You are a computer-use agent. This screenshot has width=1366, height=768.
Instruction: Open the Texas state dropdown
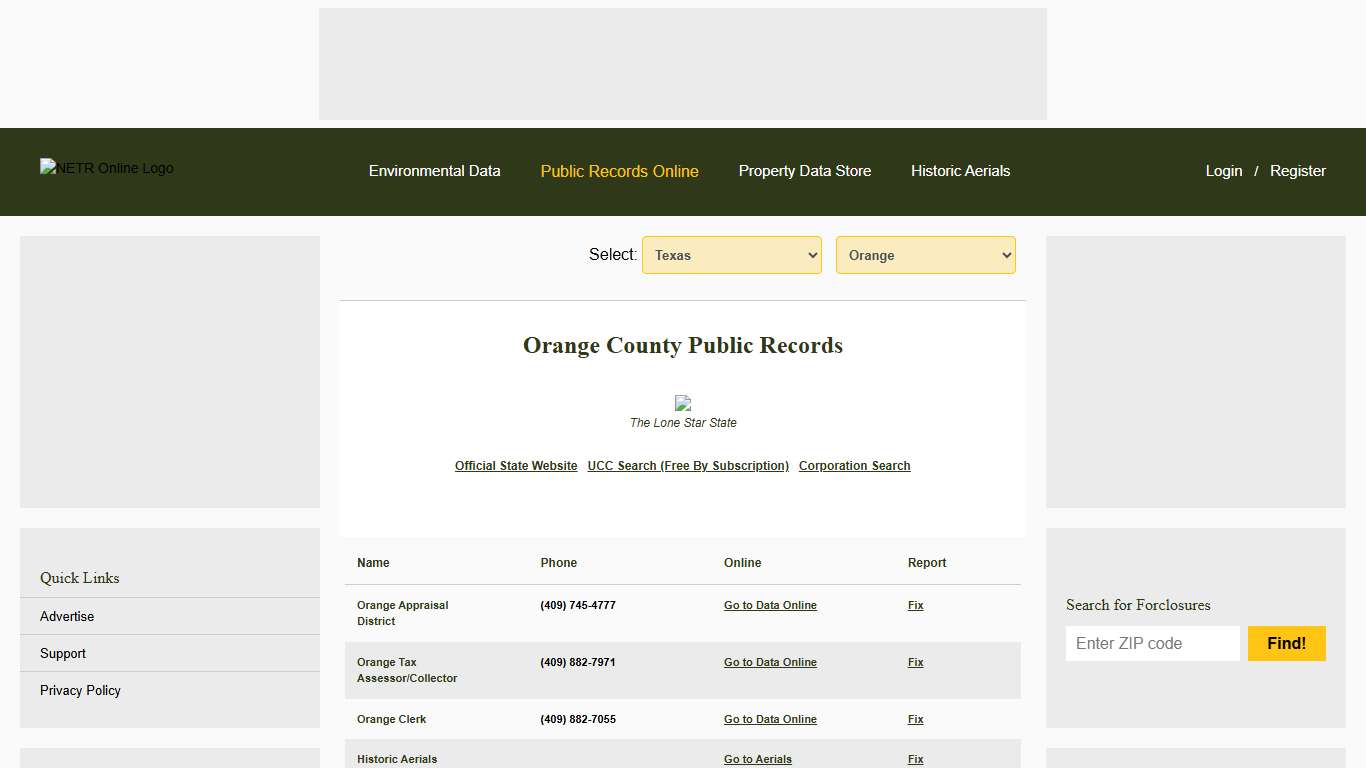coord(731,255)
